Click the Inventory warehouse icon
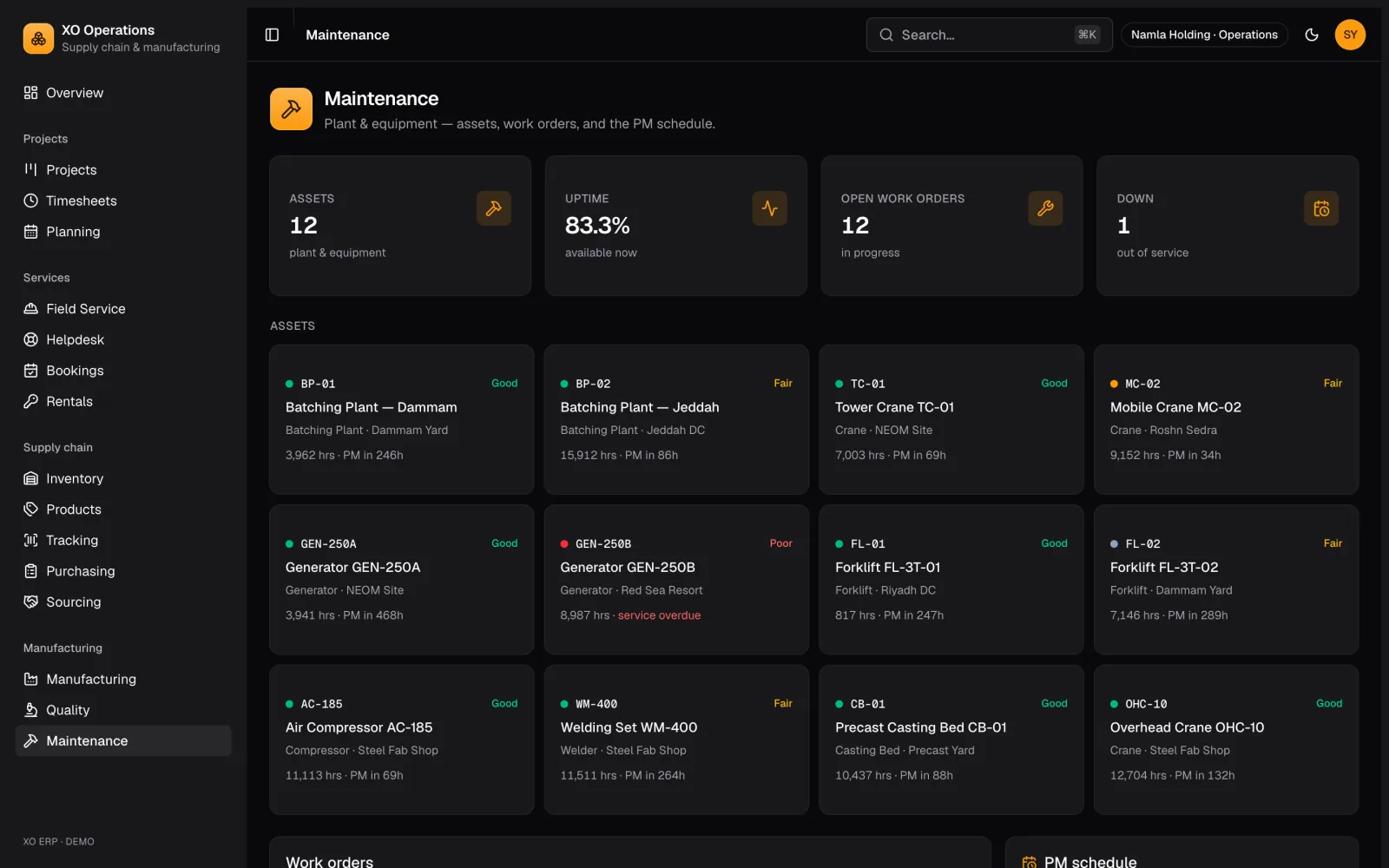 coord(31,478)
